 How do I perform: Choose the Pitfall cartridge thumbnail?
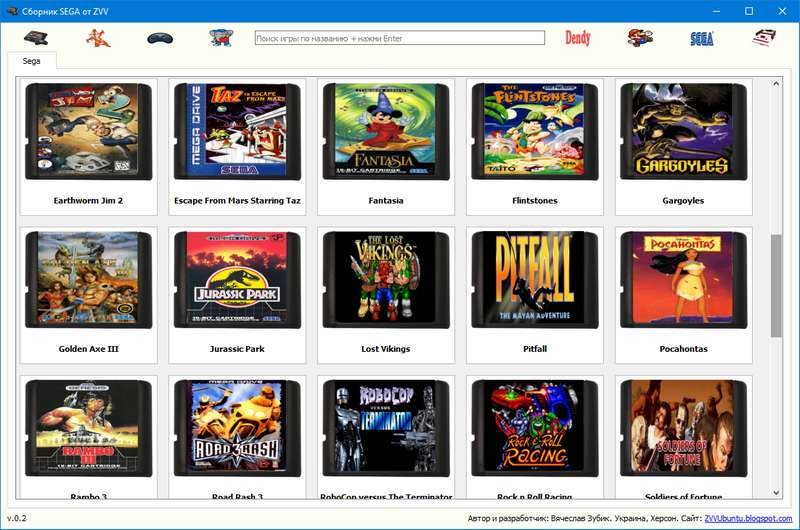point(535,278)
